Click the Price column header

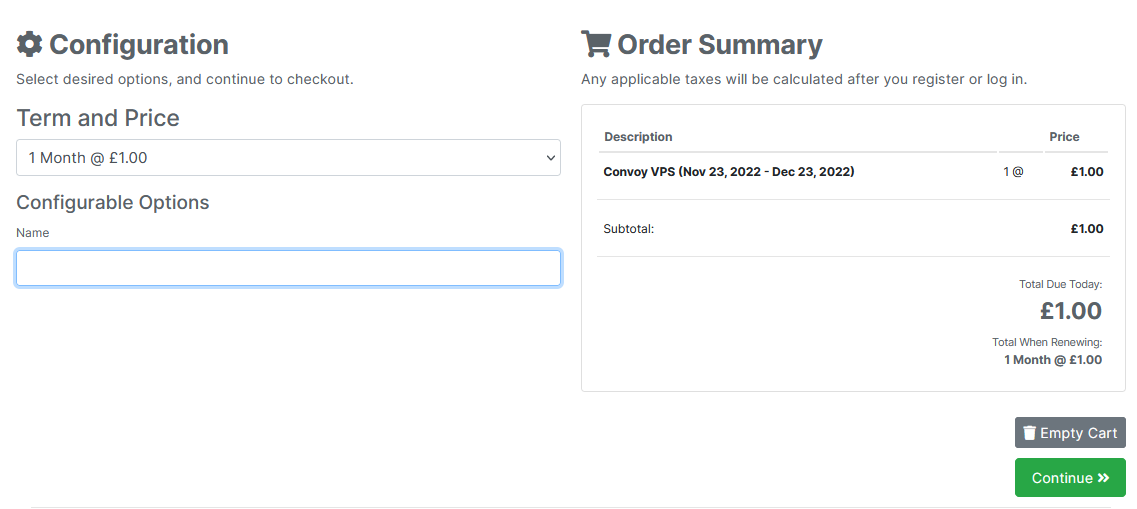[1064, 137]
